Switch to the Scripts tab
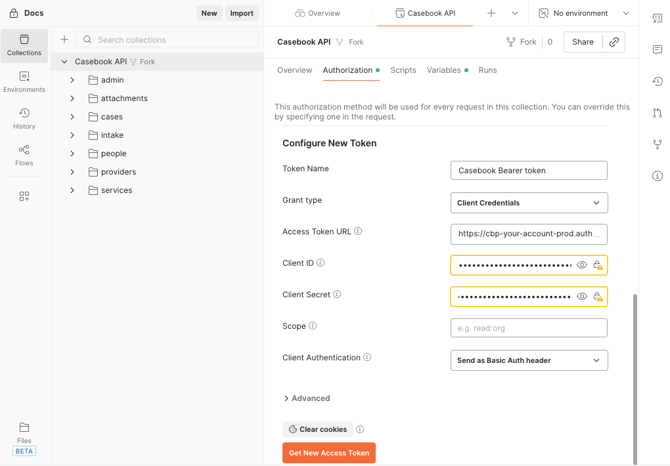This screenshot has height=466, width=670. pos(403,70)
